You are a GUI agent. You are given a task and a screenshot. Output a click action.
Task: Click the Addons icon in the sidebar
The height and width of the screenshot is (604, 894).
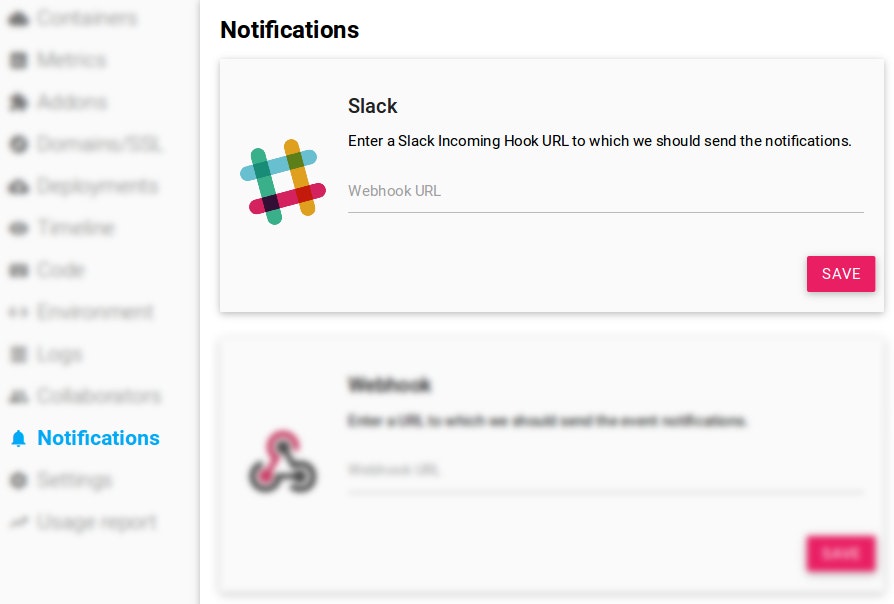click(x=20, y=102)
